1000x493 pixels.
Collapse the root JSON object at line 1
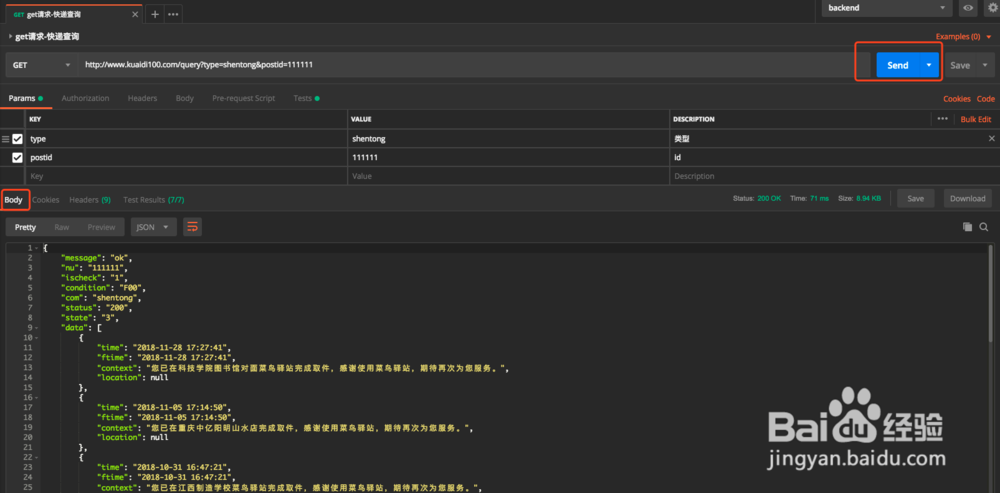(37, 248)
